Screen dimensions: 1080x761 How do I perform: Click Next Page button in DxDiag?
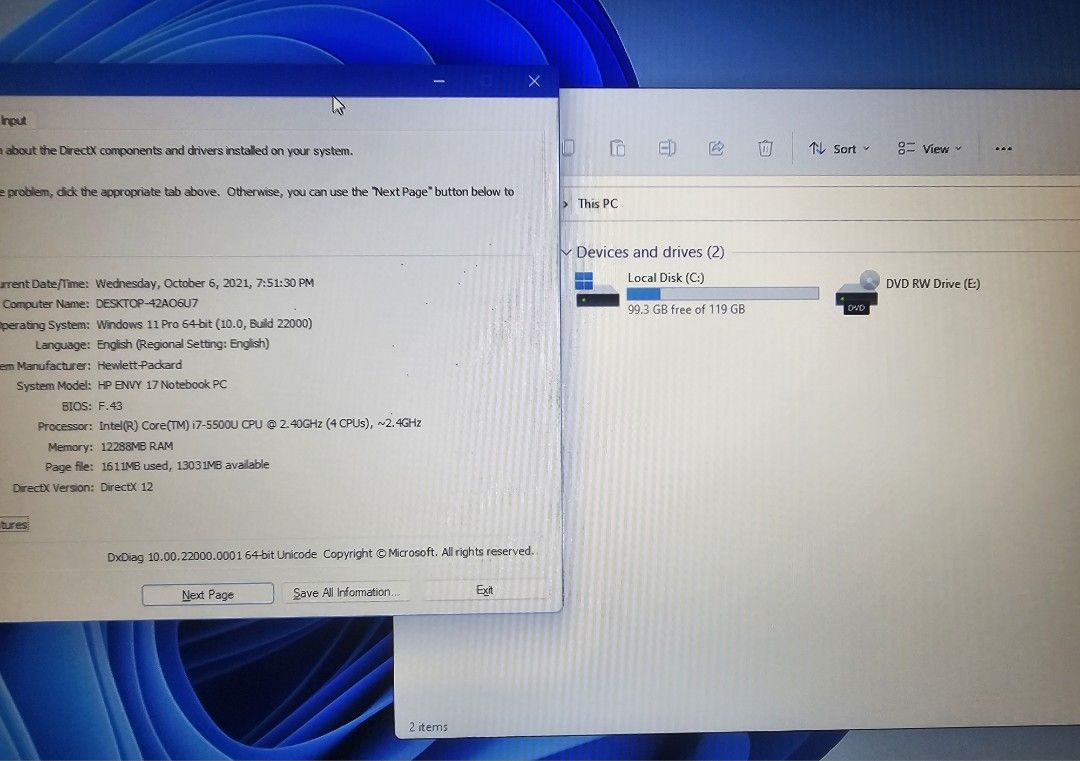tap(207, 594)
